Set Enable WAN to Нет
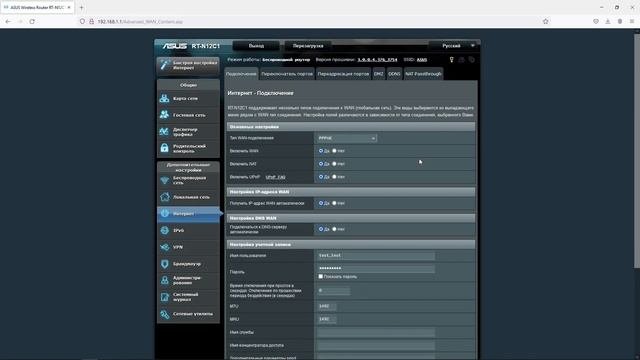Viewport: 640px width, 360px height. (334, 151)
